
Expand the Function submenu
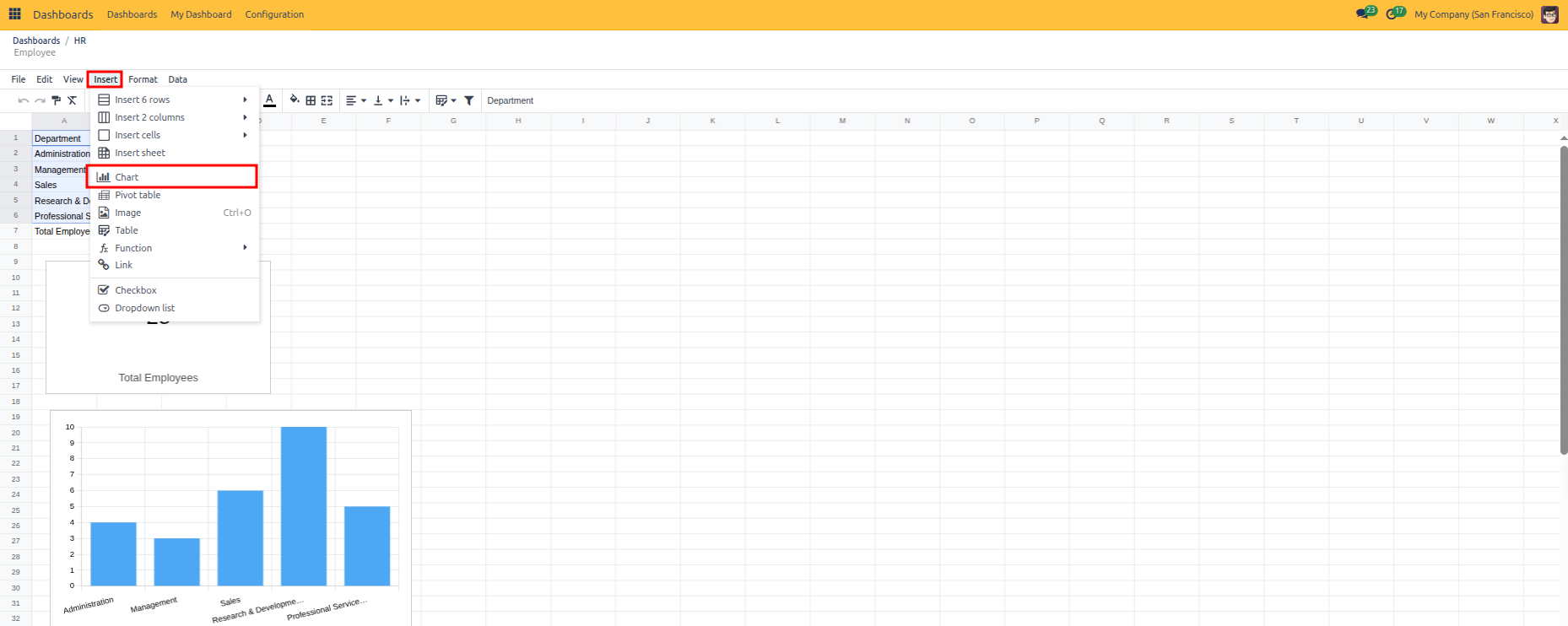click(x=174, y=248)
